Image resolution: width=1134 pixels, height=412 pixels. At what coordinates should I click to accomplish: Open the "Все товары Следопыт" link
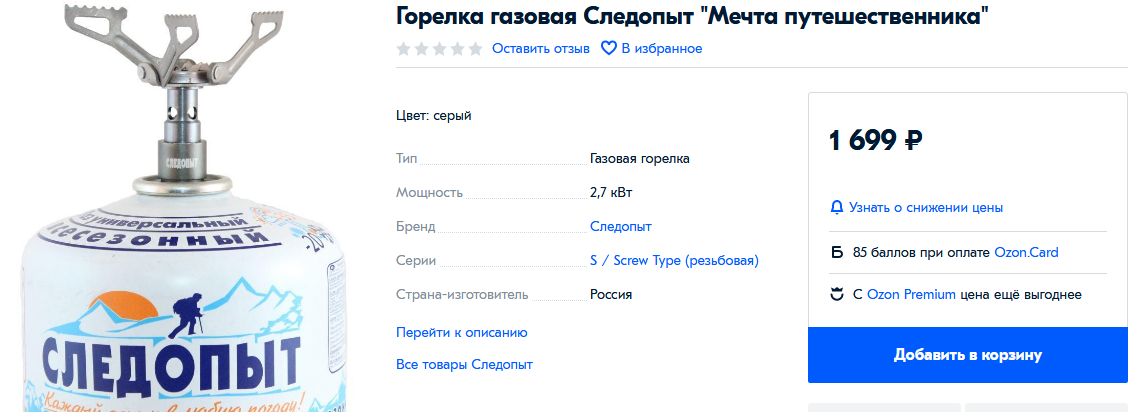pyautogui.click(x=464, y=365)
